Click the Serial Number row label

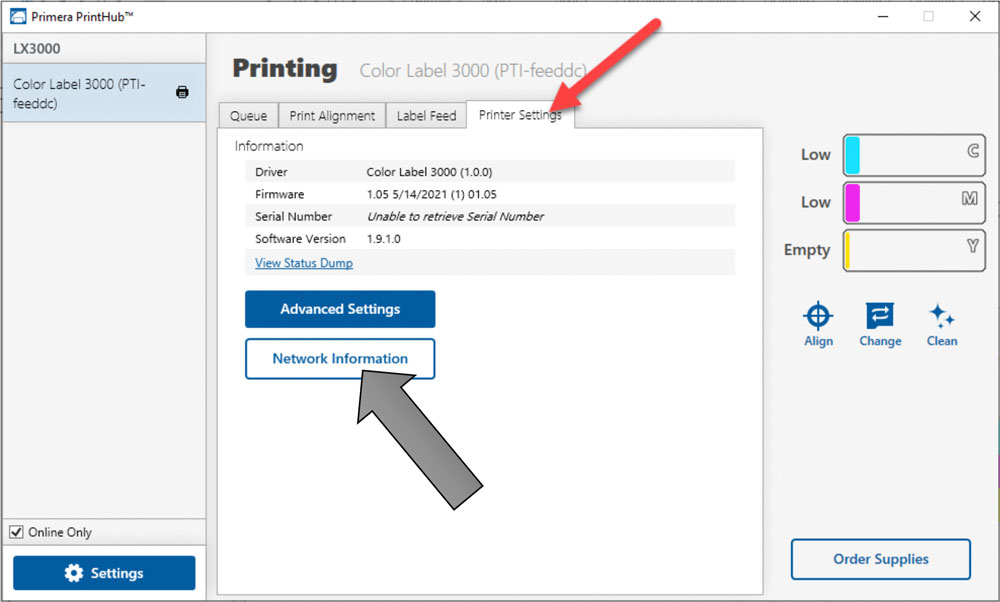(x=293, y=217)
